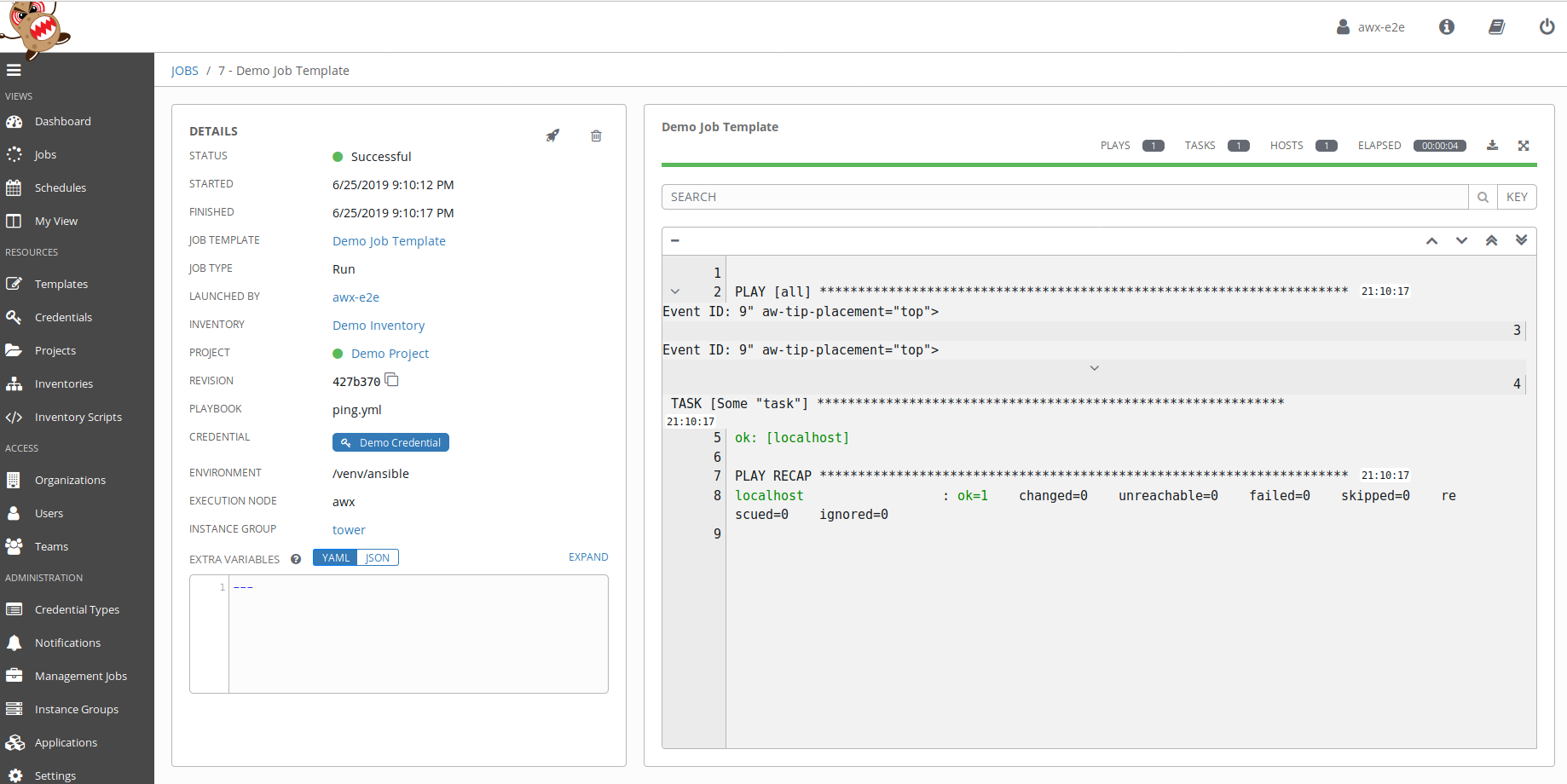1567x784 pixels.
Task: Relaunch the job using the rocket icon
Action: (x=552, y=135)
